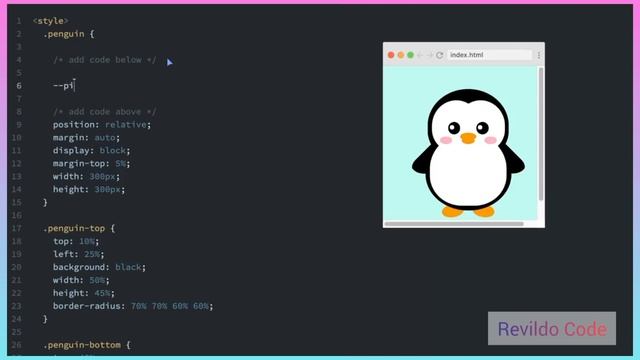Click the green maximize dot of browser window

coord(411,55)
